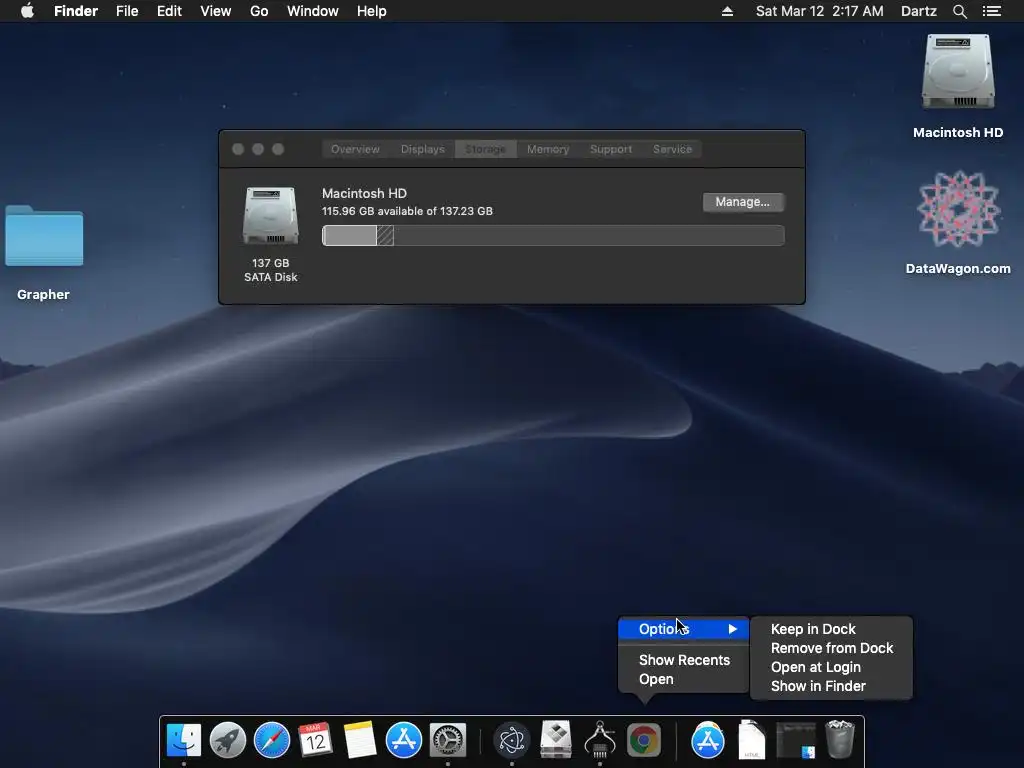Click Macintosh HD disk icon in Storage window
The height and width of the screenshot is (768, 1024).
pos(270,216)
